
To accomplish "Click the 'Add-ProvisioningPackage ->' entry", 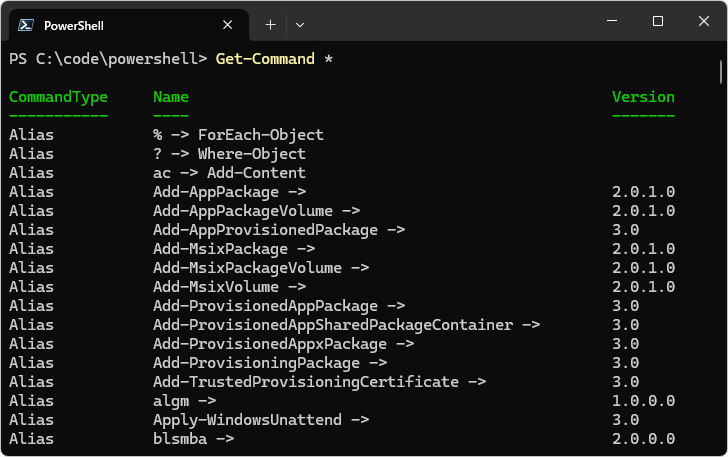I will [270, 363].
